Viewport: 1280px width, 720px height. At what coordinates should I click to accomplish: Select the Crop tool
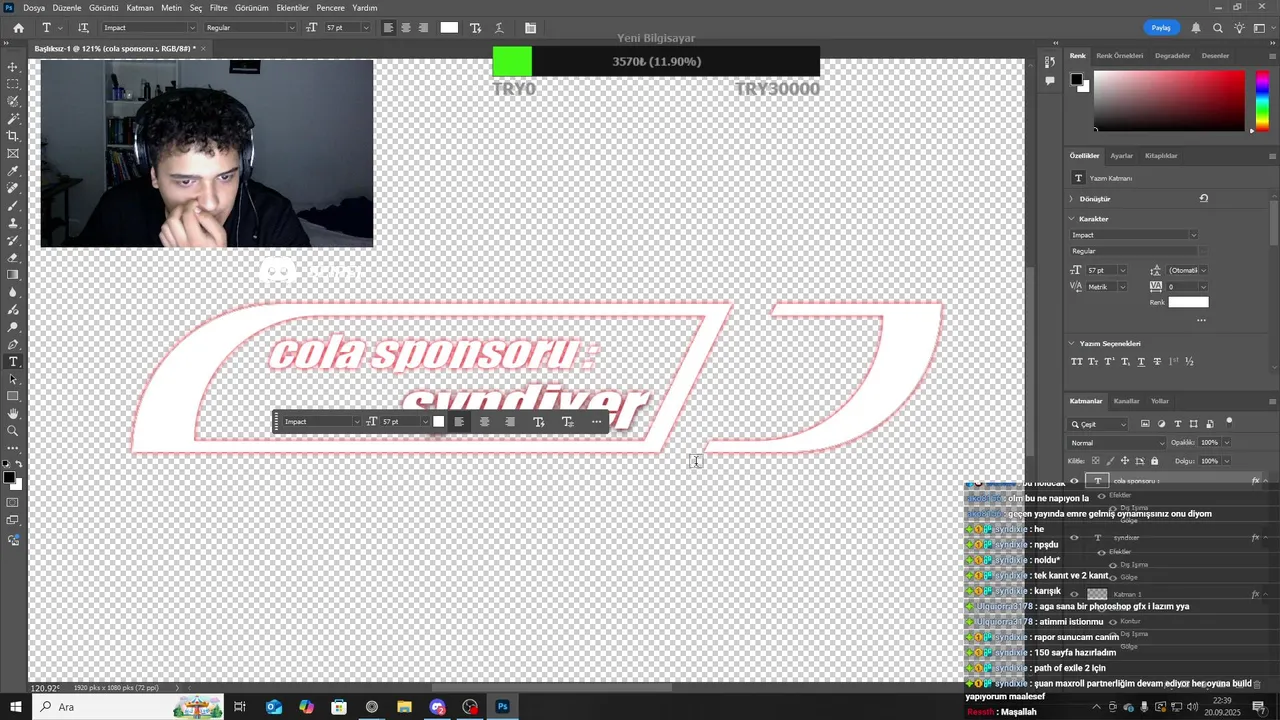(x=13, y=136)
